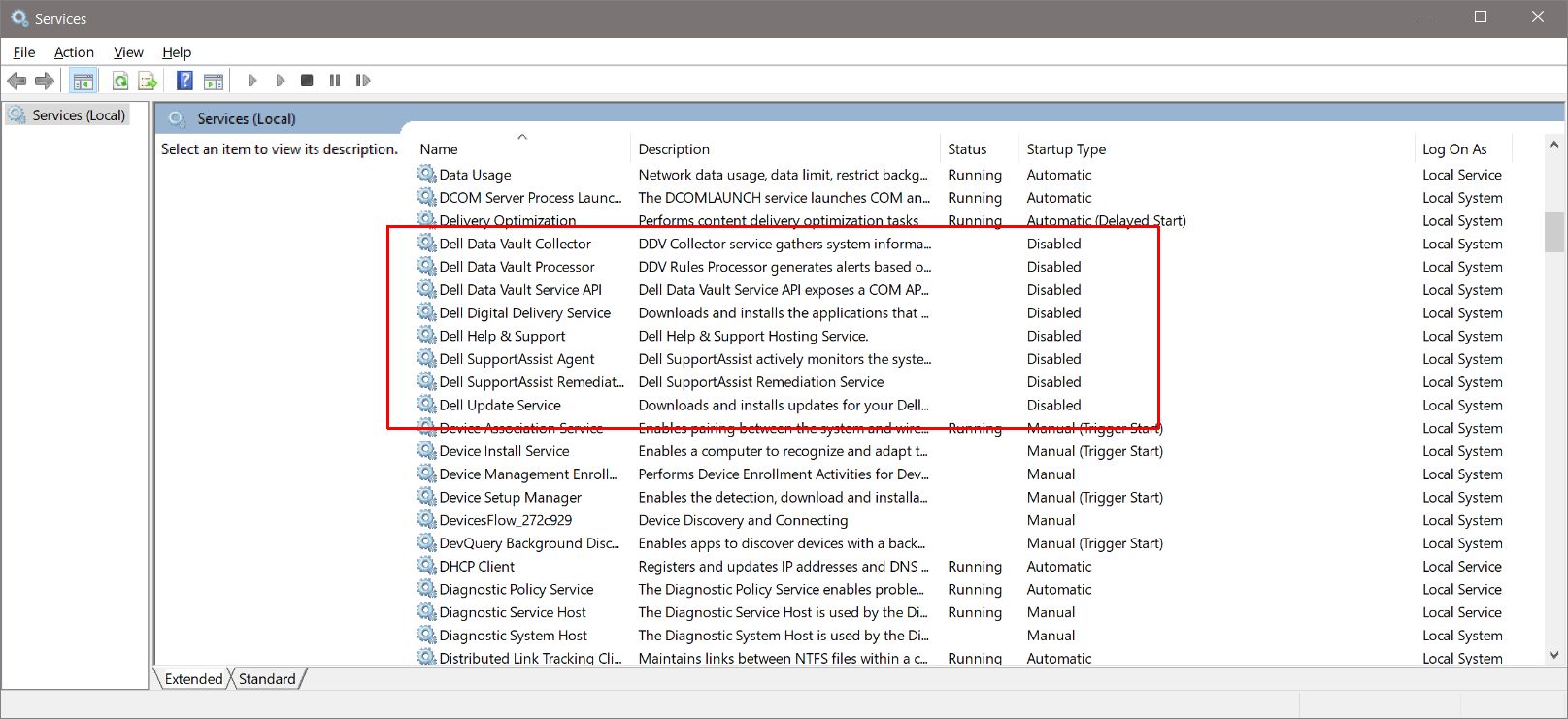Click the gear icon for Dell Update Service
Image resolution: width=1568 pixels, height=719 pixels.
[x=427, y=405]
